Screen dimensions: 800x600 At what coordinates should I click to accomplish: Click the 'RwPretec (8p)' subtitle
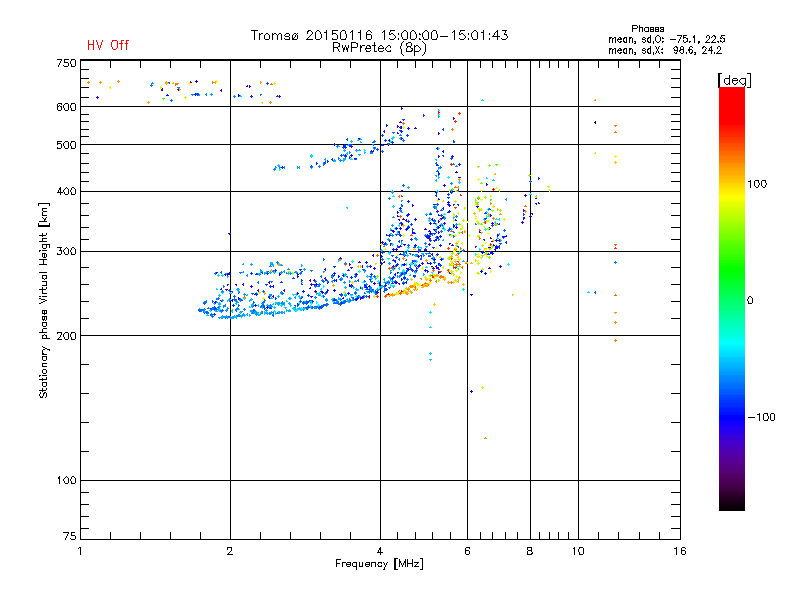(379, 48)
